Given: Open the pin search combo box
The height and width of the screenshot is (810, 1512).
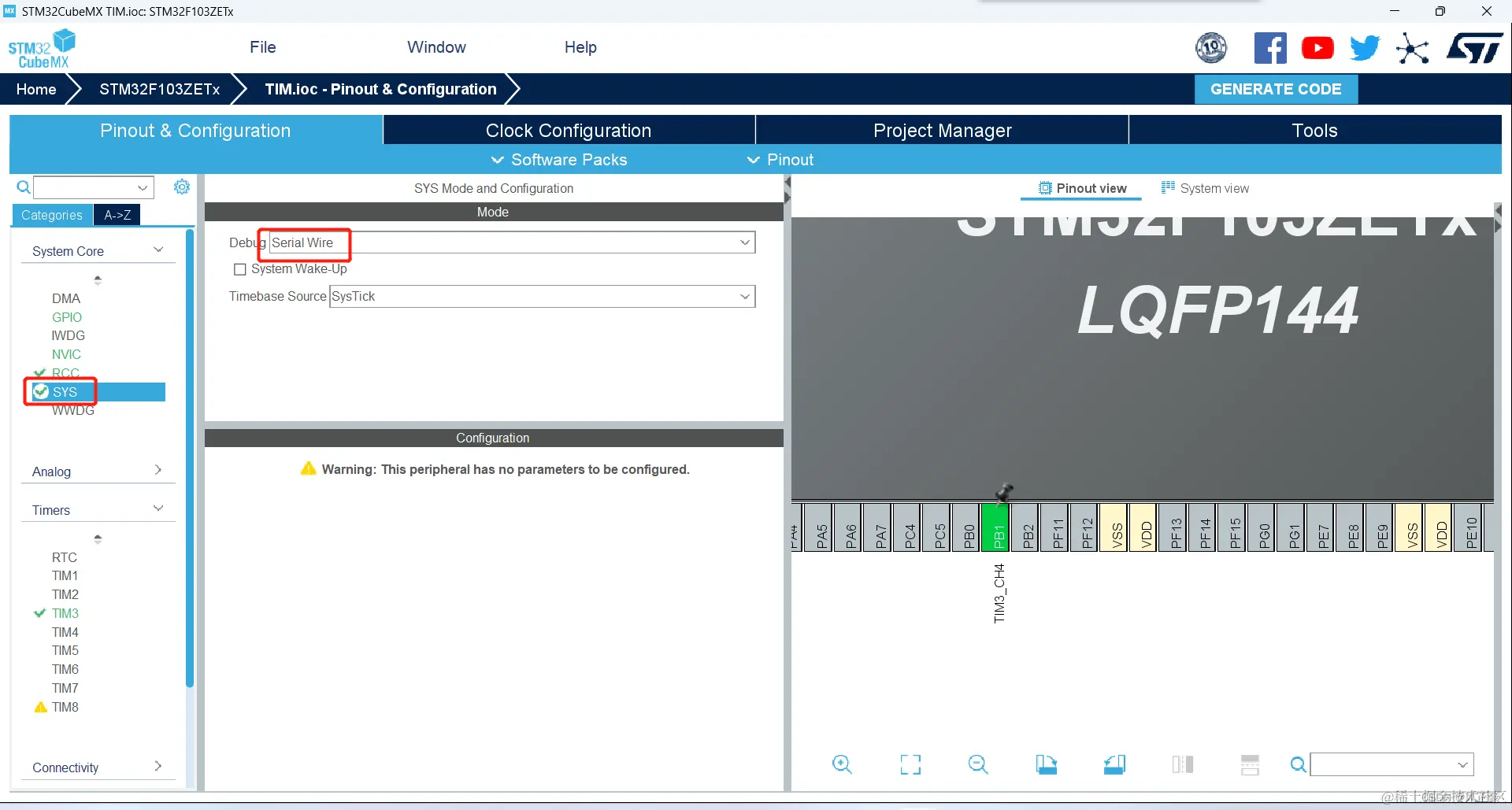Looking at the screenshot, I should coord(1392,764).
